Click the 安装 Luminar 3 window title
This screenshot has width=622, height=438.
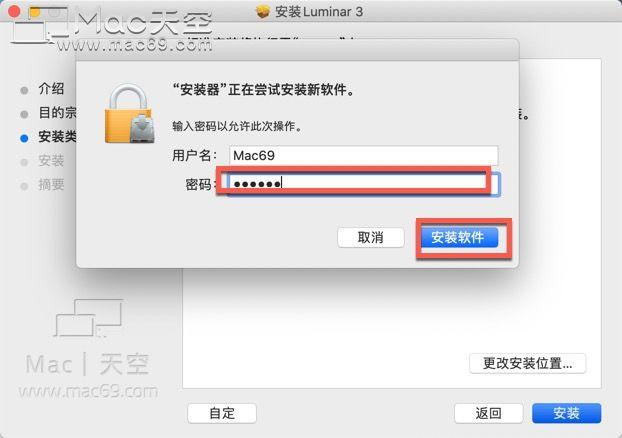coord(319,12)
